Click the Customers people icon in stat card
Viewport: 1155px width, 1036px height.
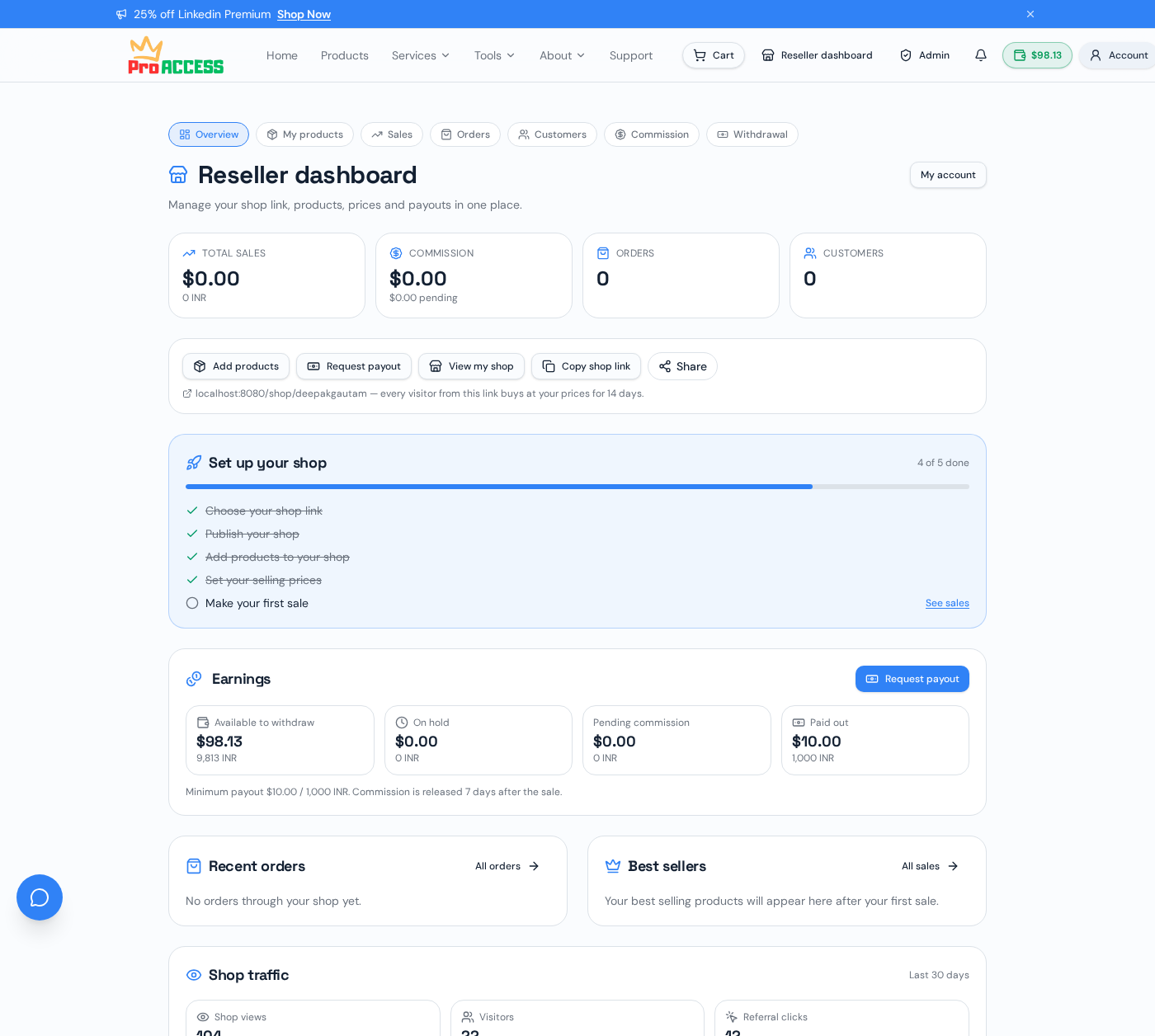tap(810, 253)
